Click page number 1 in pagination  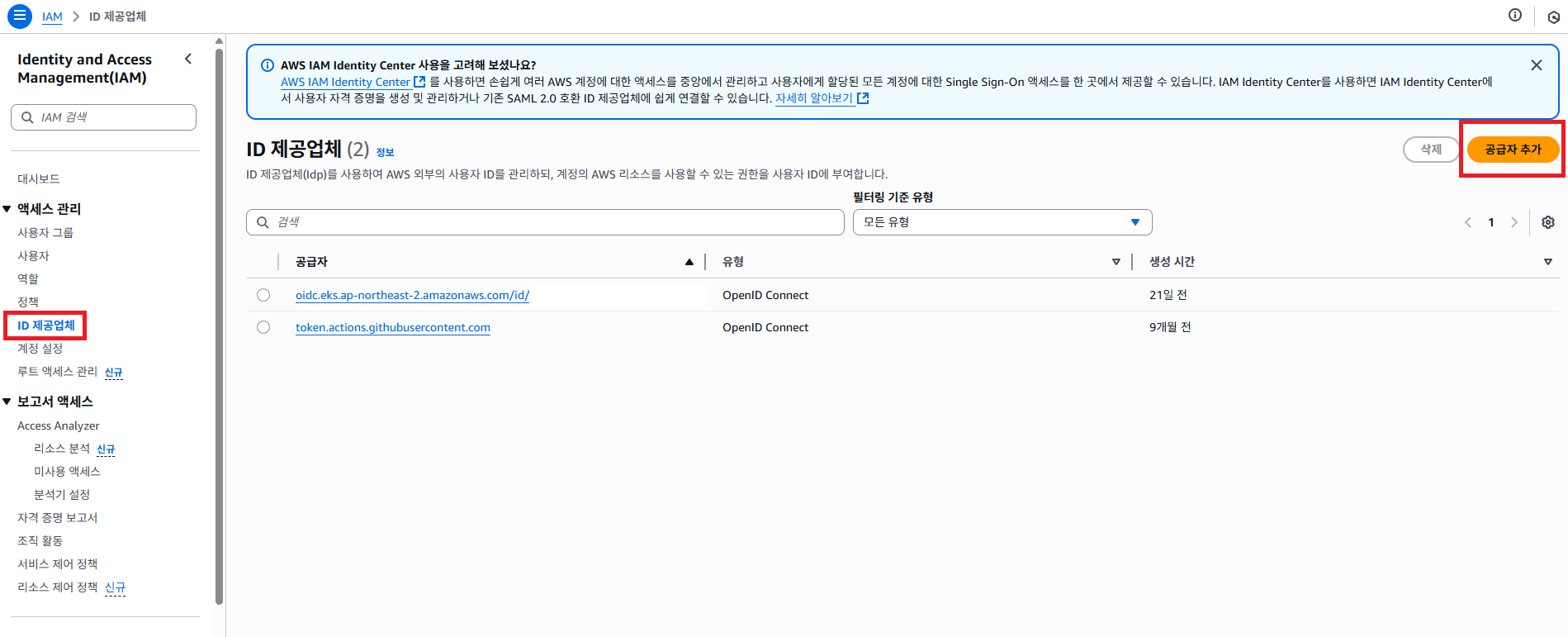pyautogui.click(x=1491, y=222)
